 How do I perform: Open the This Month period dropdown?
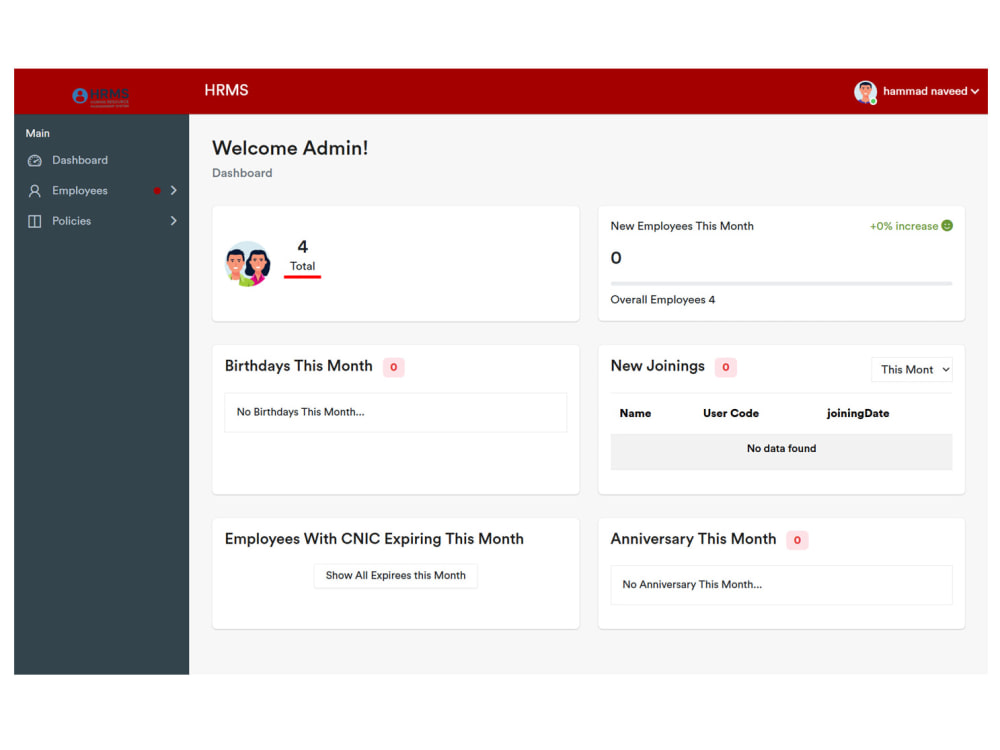click(911, 370)
